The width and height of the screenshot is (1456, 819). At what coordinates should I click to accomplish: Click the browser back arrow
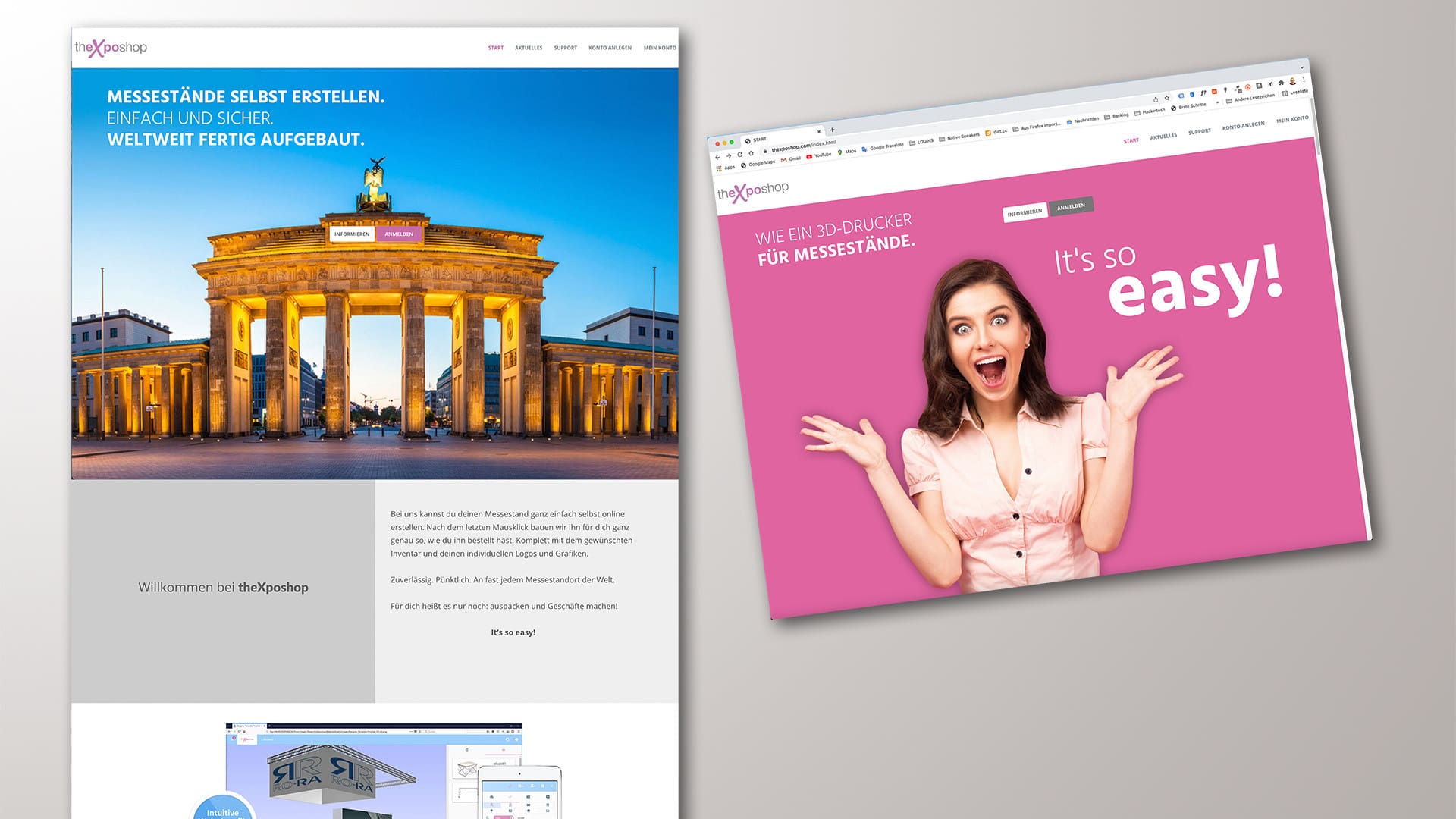[x=717, y=157]
